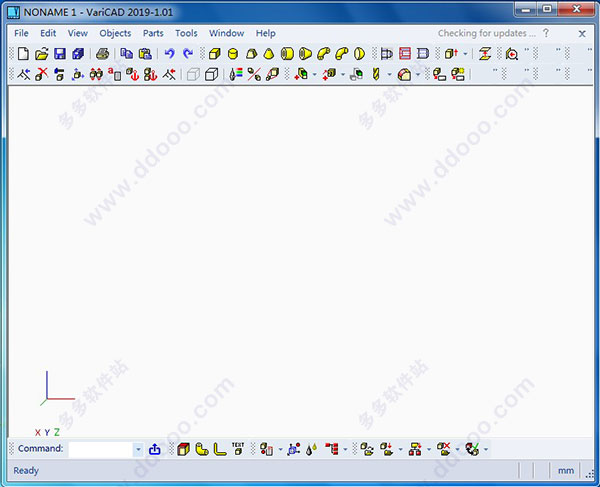
Task: Open dropdown beside solid with red up-arrow
Action: click(465, 54)
